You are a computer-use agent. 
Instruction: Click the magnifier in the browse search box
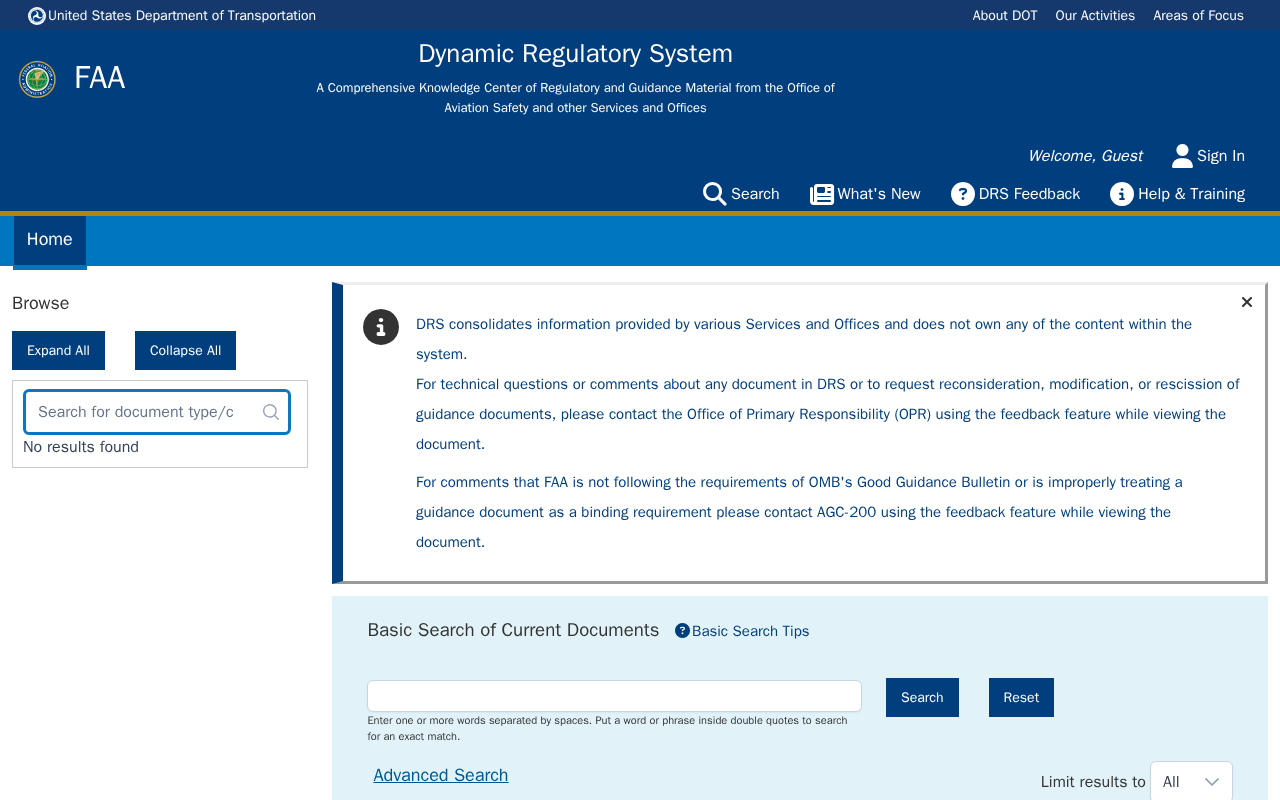[x=271, y=412]
